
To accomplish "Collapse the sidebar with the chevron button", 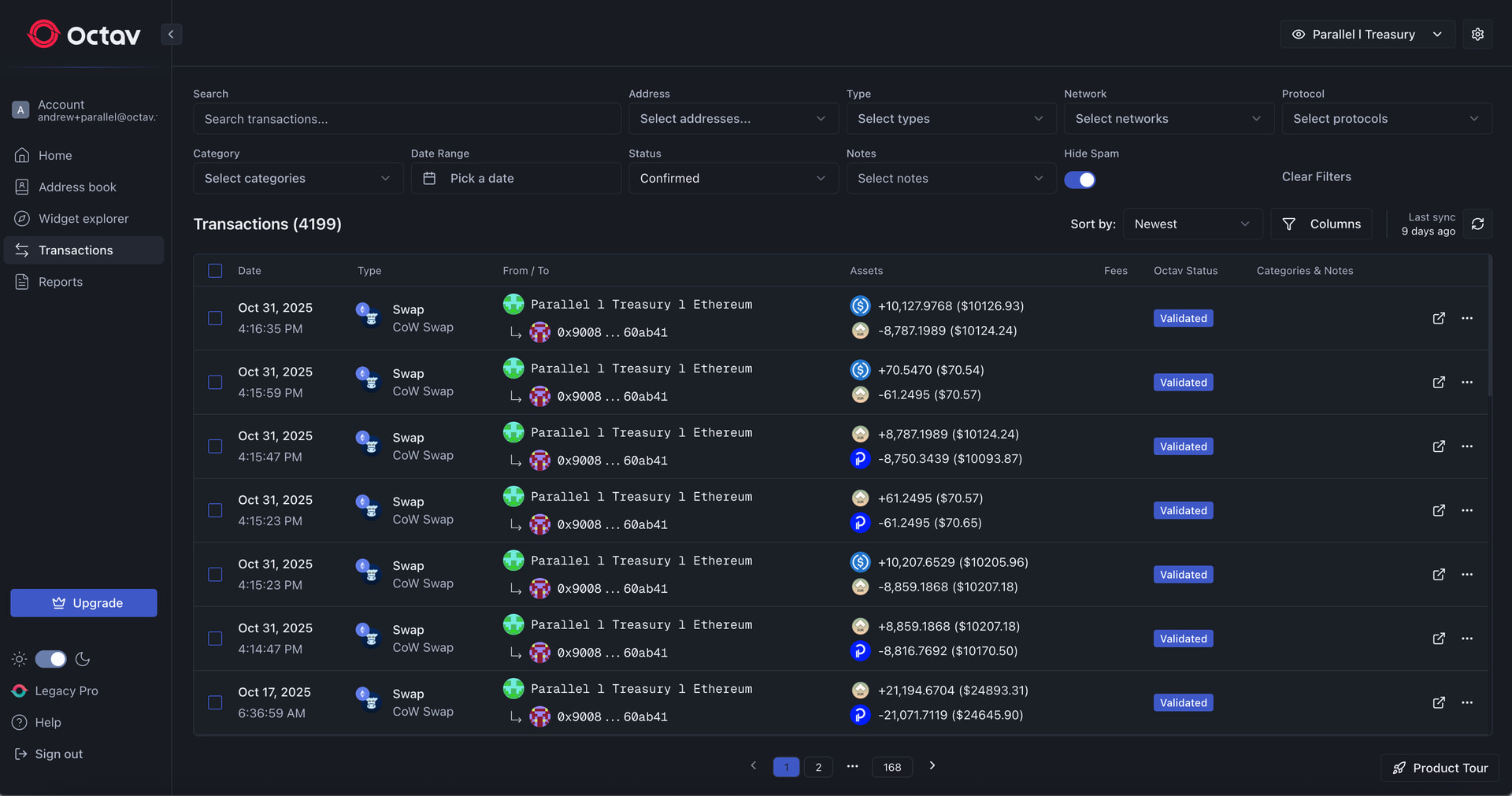I will click(x=171, y=35).
